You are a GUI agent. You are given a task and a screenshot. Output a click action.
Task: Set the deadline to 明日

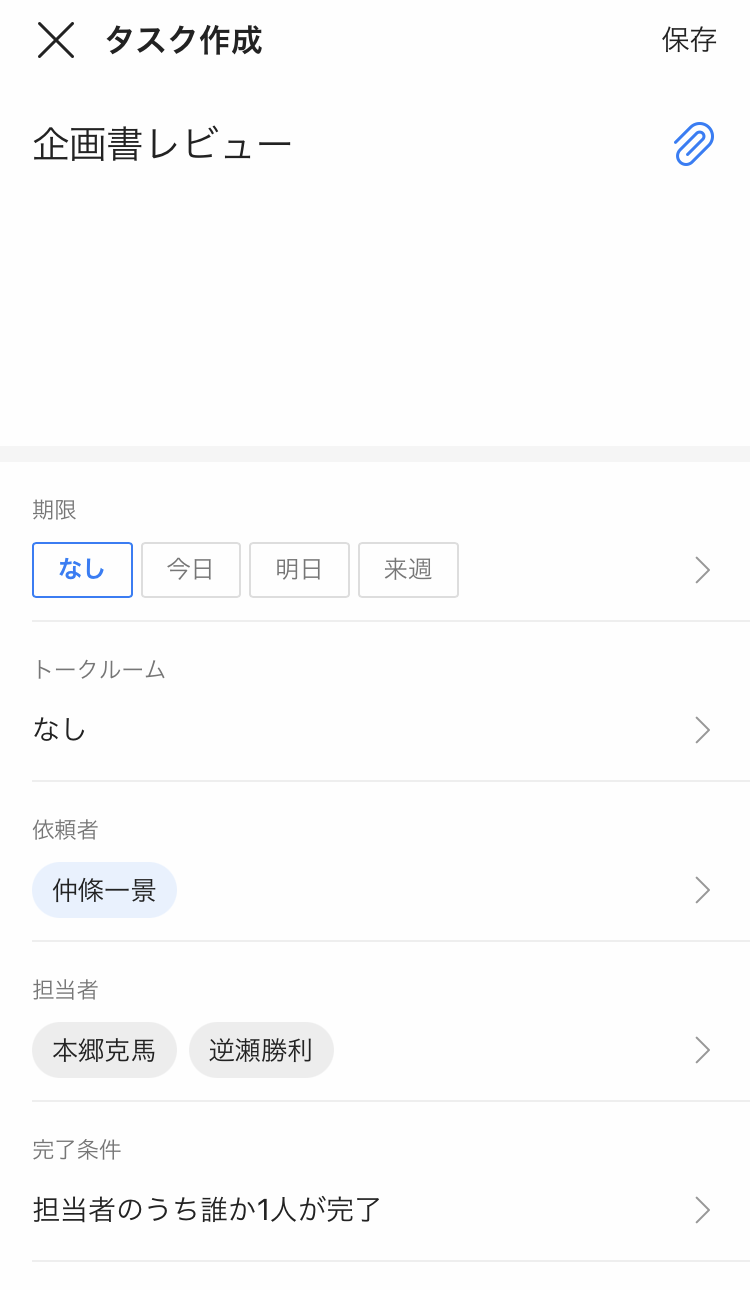(299, 570)
